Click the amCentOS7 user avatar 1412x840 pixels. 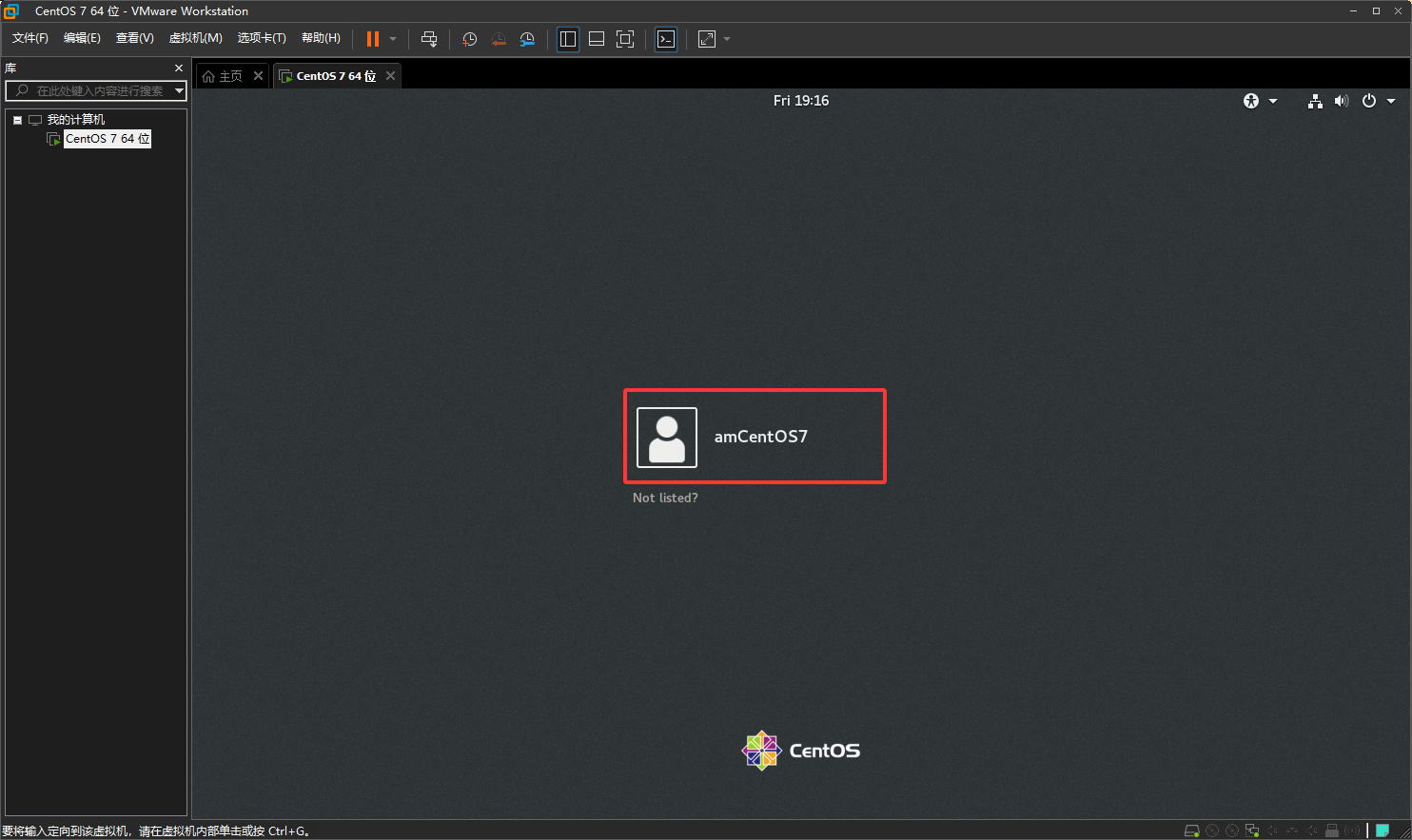tap(667, 438)
